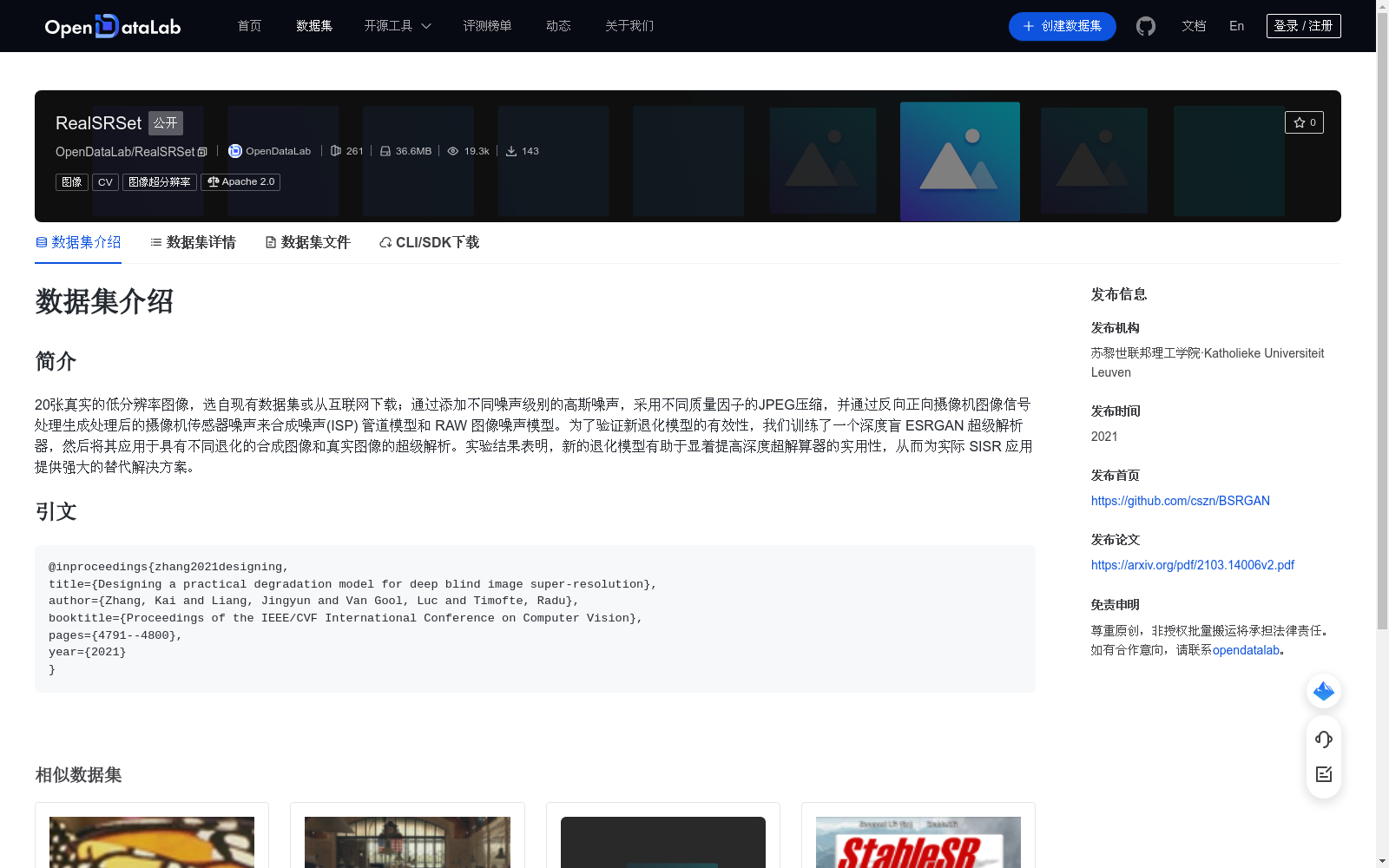This screenshot has width=1389, height=868.
Task: Open the github.com/cszn/BSRGAN link
Action: [1181, 501]
